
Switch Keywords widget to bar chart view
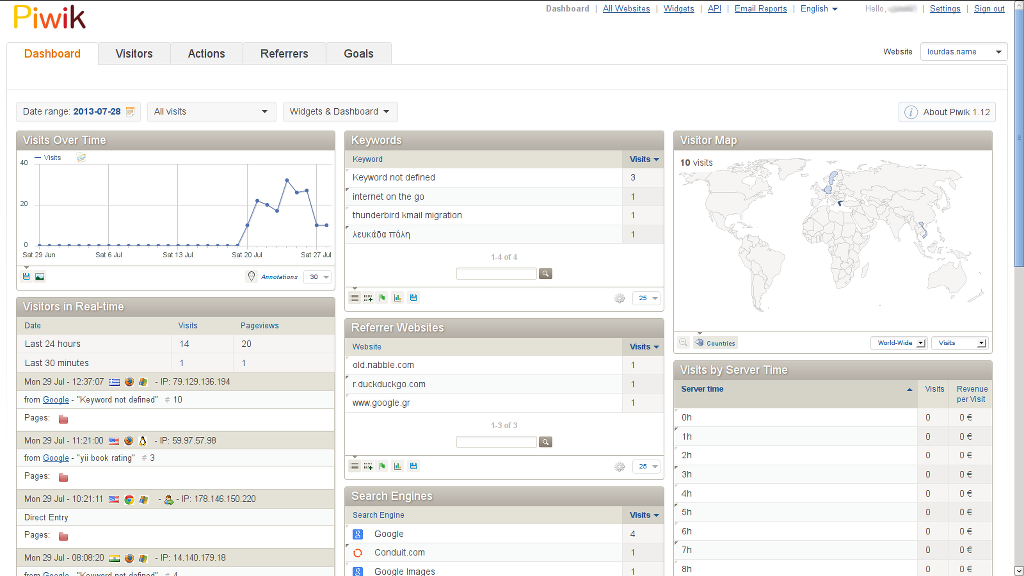[x=397, y=298]
